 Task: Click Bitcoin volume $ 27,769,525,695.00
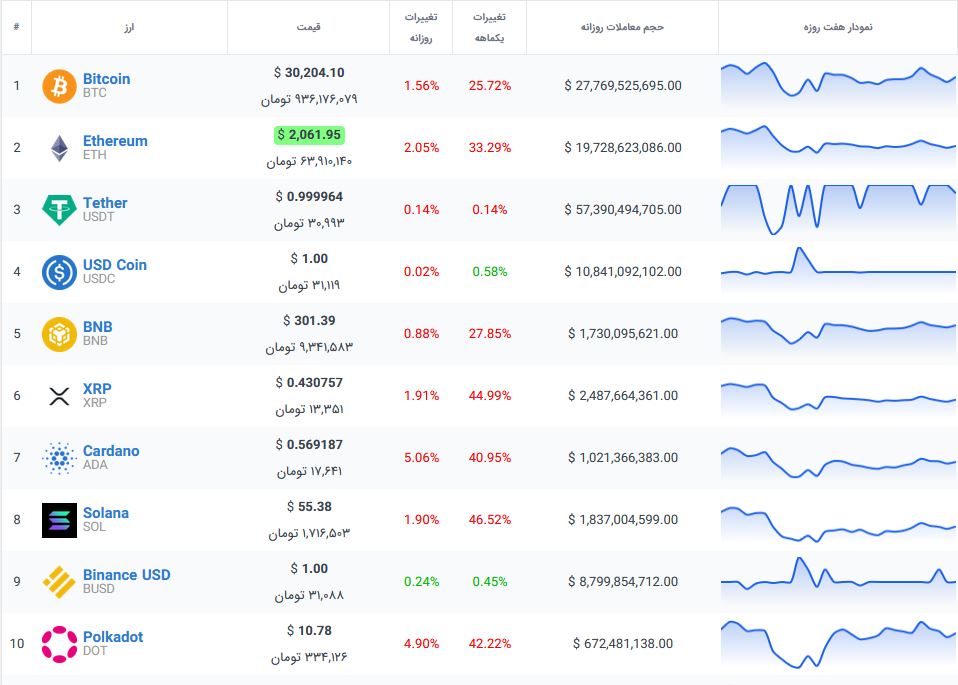(x=623, y=86)
